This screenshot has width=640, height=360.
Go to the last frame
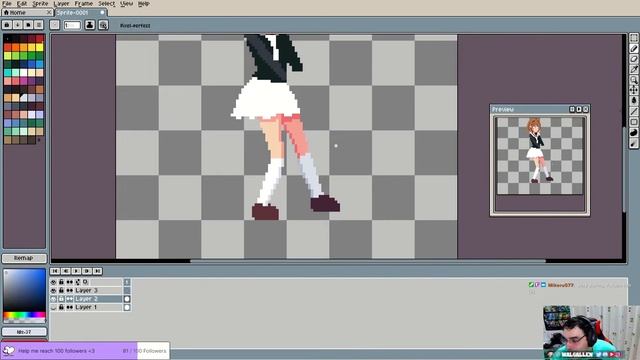[97, 271]
